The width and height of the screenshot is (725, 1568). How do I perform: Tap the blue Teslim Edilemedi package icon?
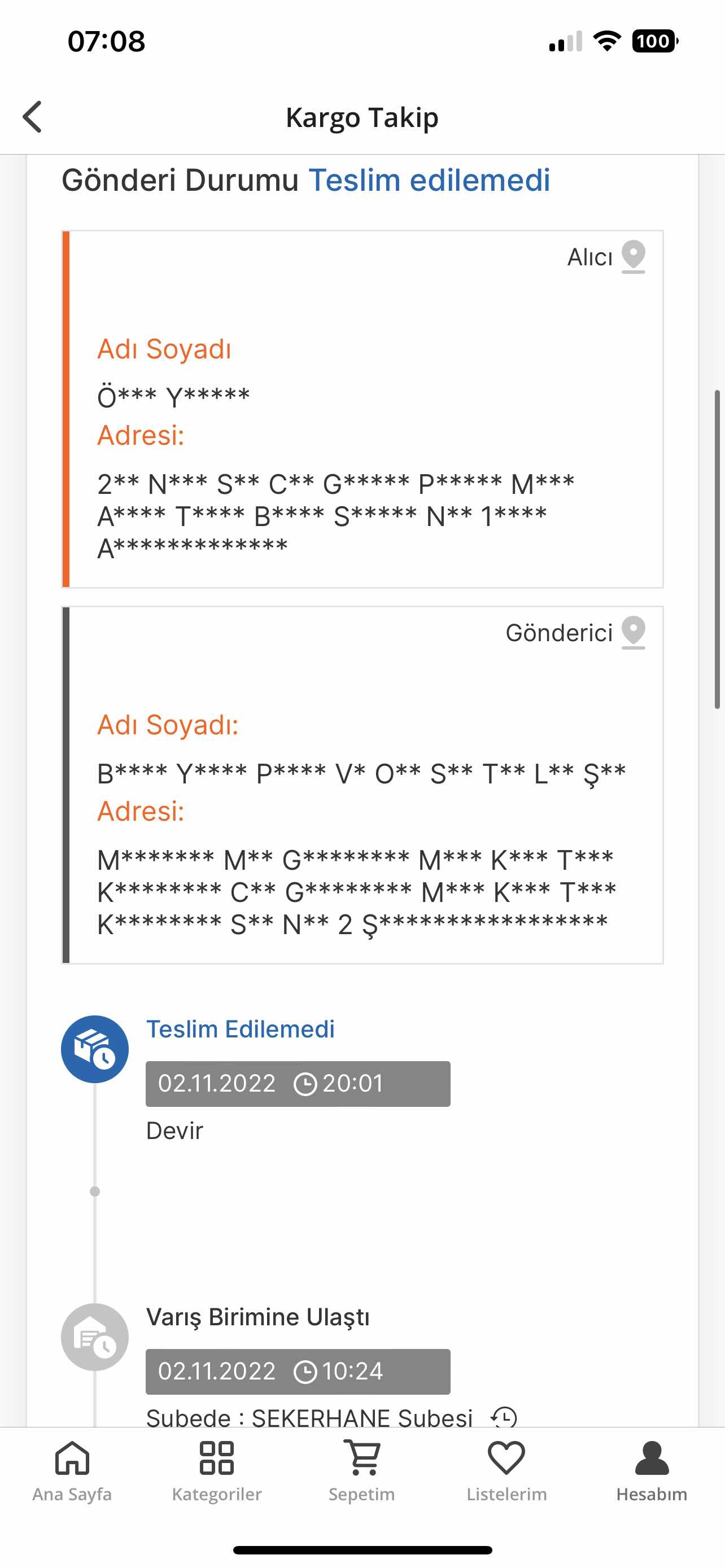point(95,1049)
